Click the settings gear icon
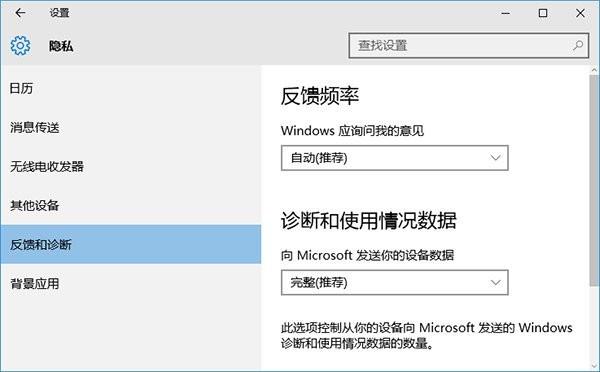 pyautogui.click(x=20, y=46)
